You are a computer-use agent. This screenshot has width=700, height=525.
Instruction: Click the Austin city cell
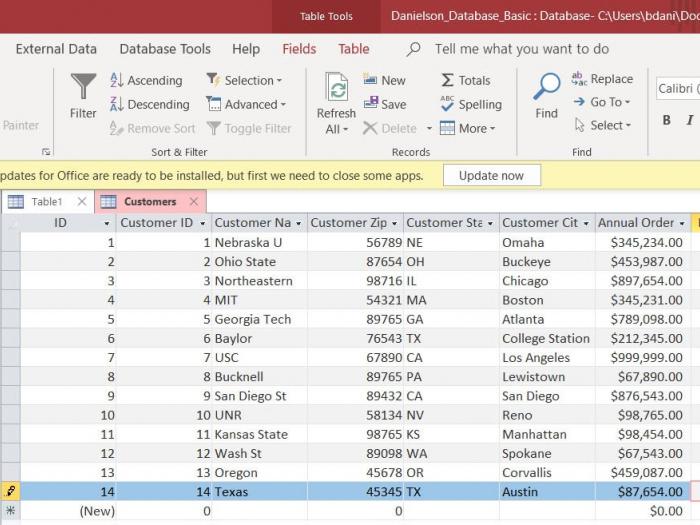click(547, 492)
